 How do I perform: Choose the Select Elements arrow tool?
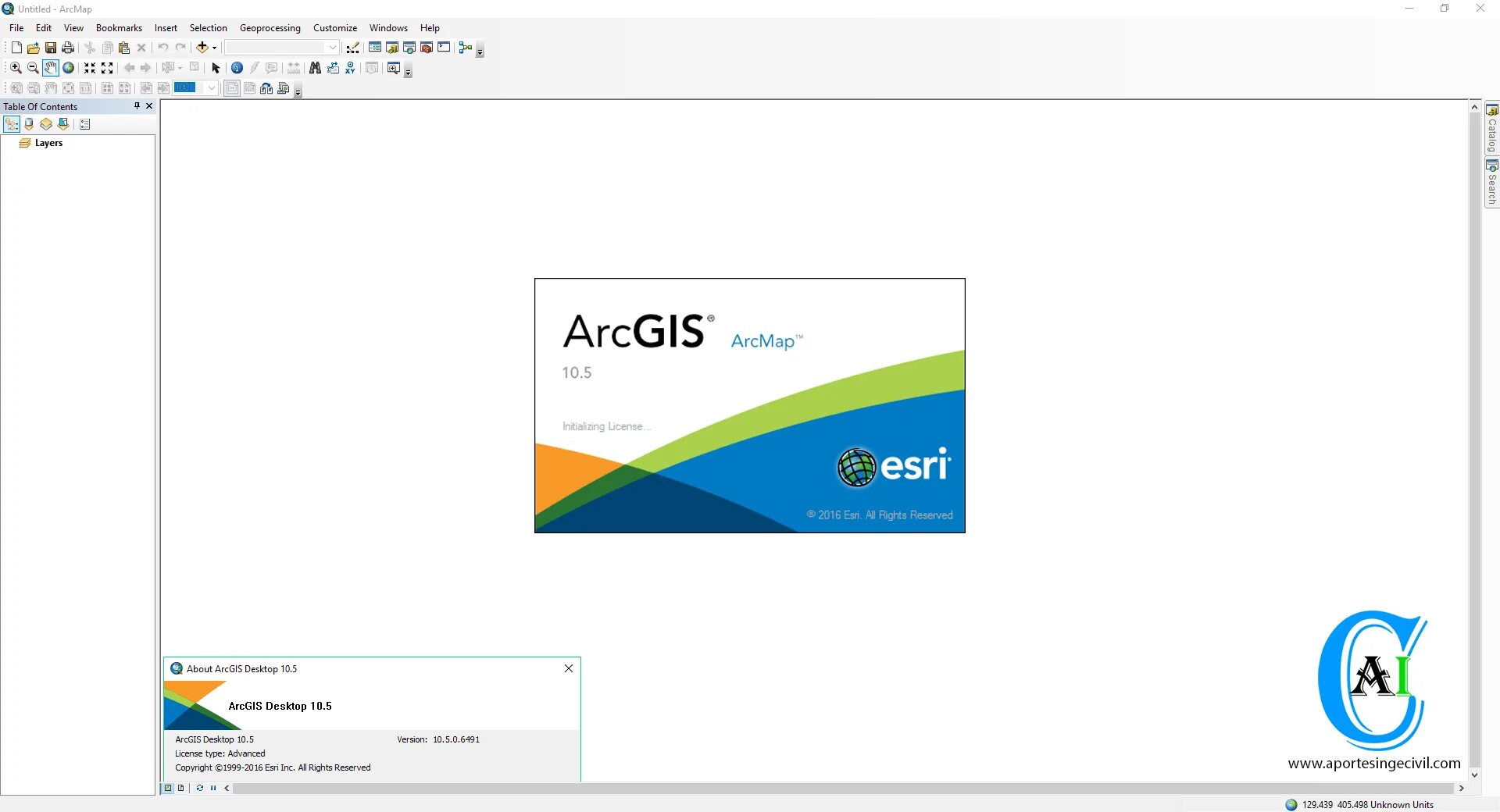pos(216,68)
